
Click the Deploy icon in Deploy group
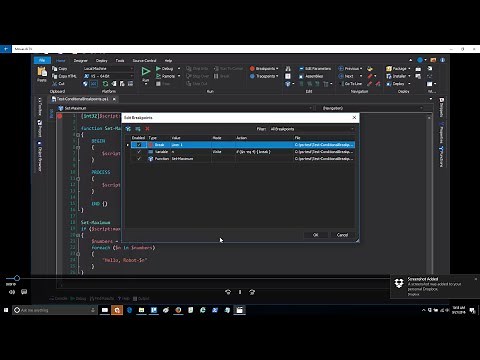[389, 84]
